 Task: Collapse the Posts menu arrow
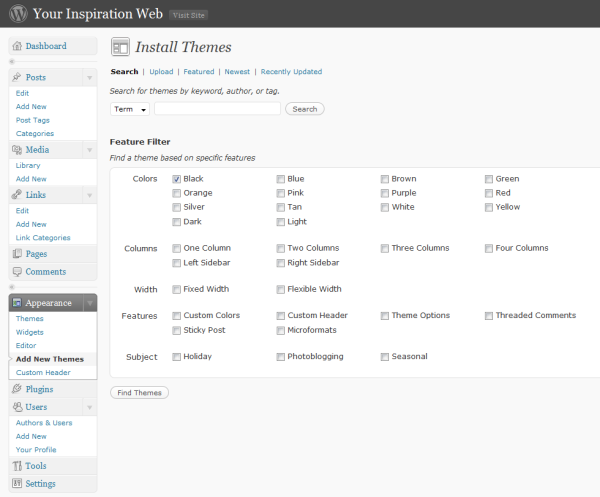[90, 77]
